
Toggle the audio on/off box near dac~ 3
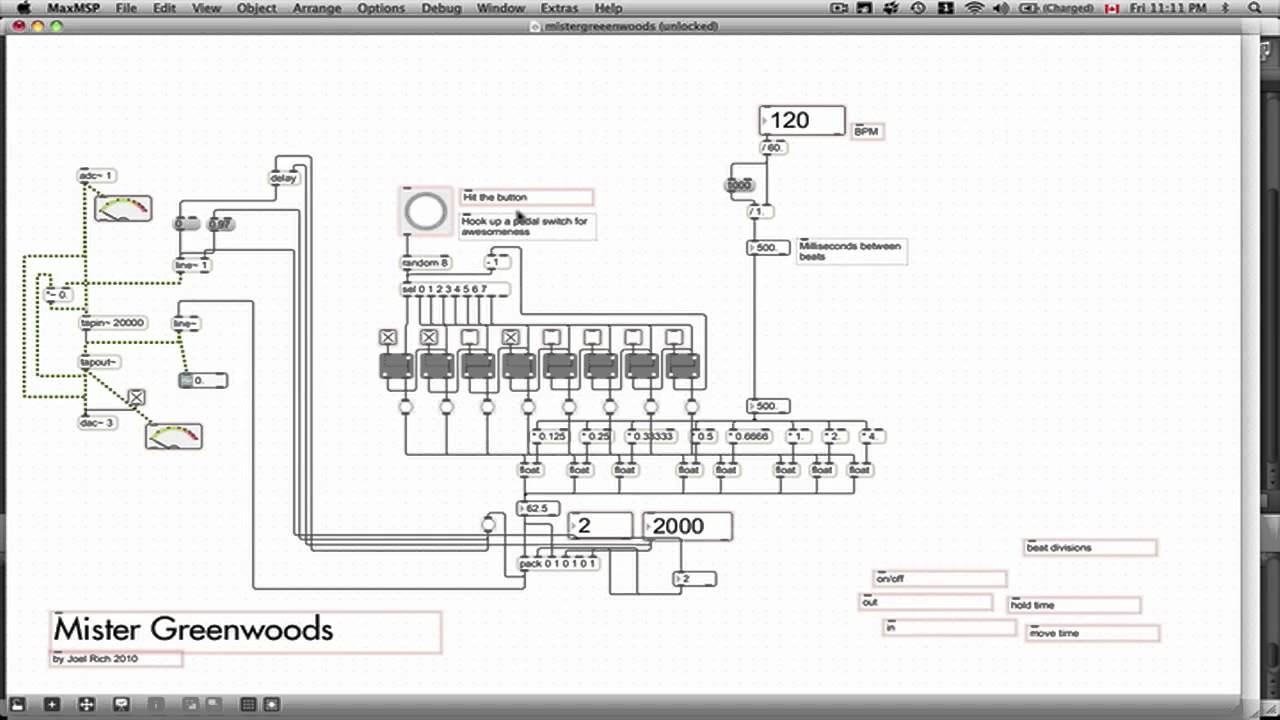(136, 397)
